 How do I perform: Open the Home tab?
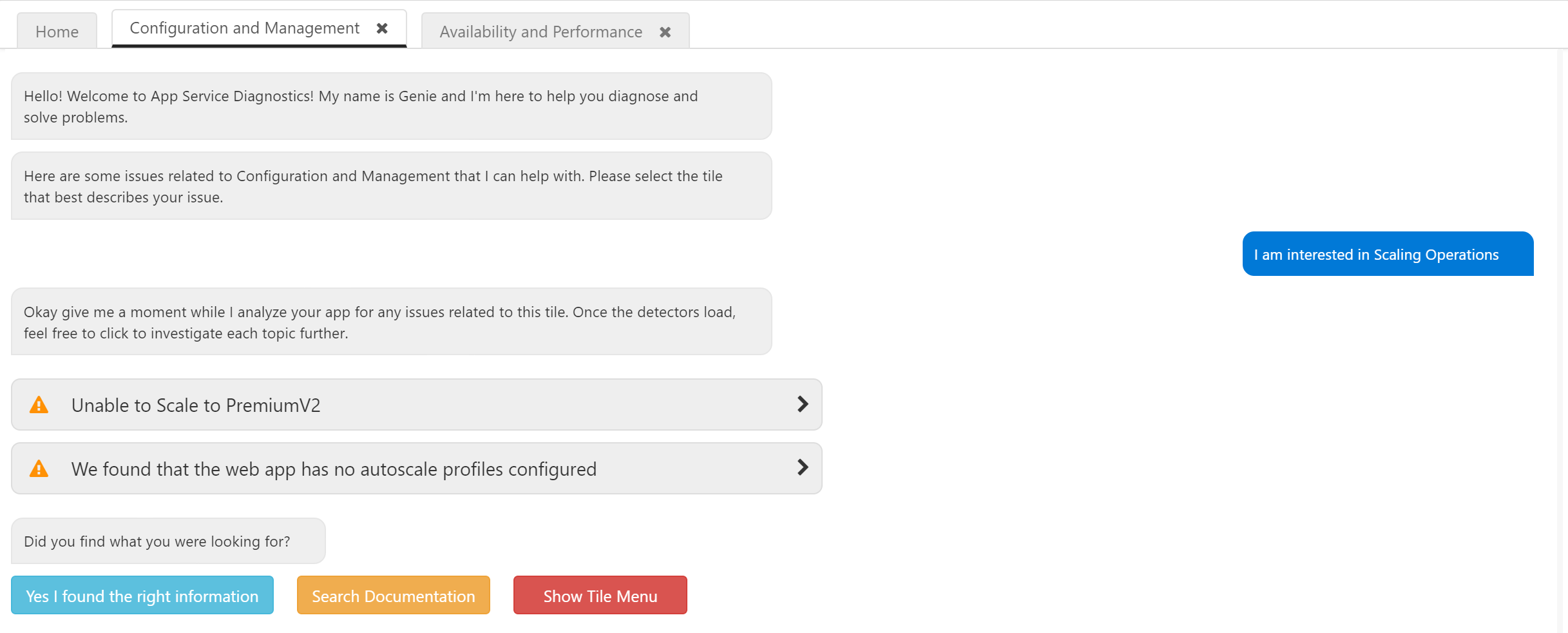pos(57,32)
